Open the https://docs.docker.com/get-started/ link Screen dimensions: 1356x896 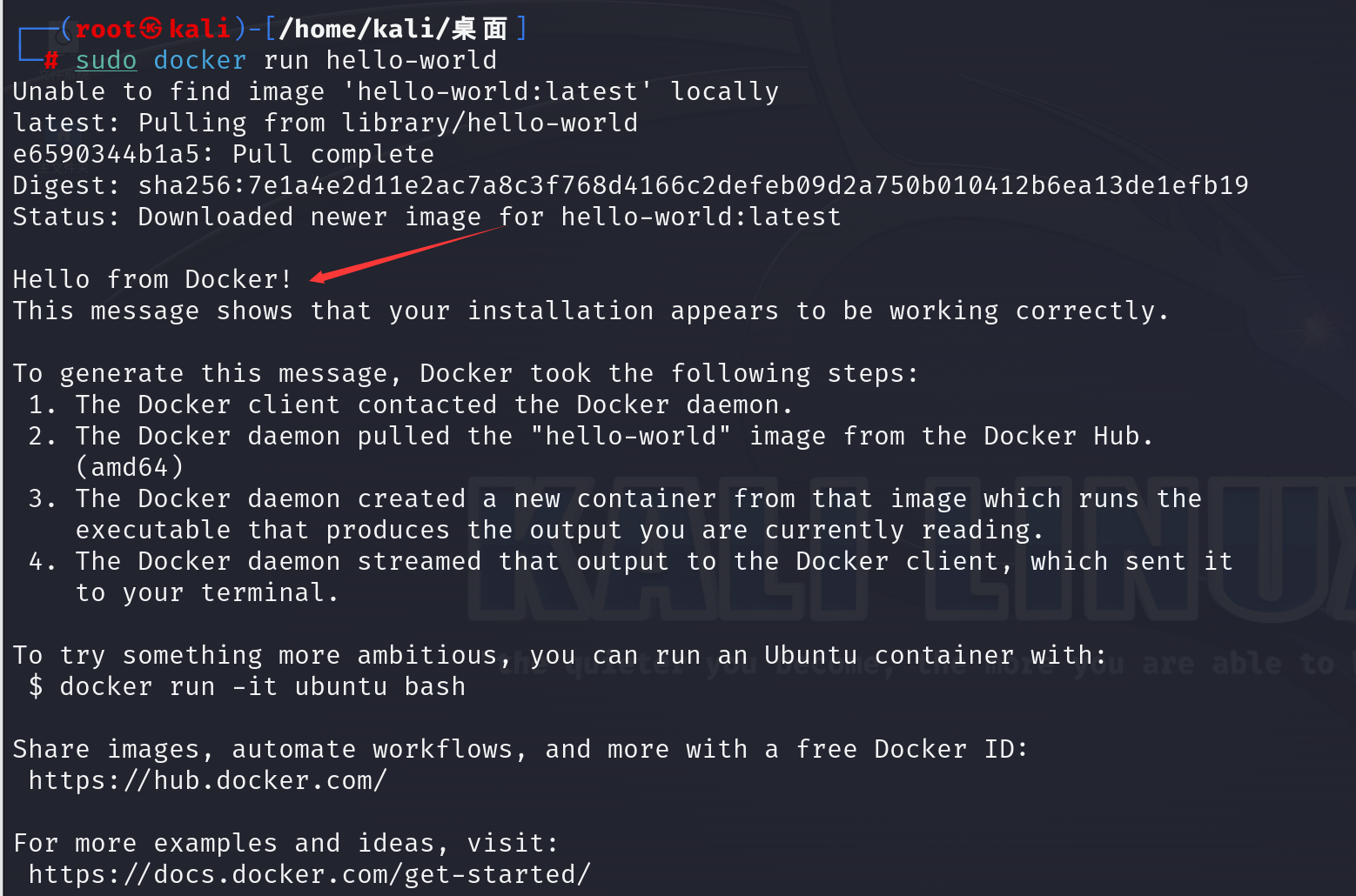(310, 874)
